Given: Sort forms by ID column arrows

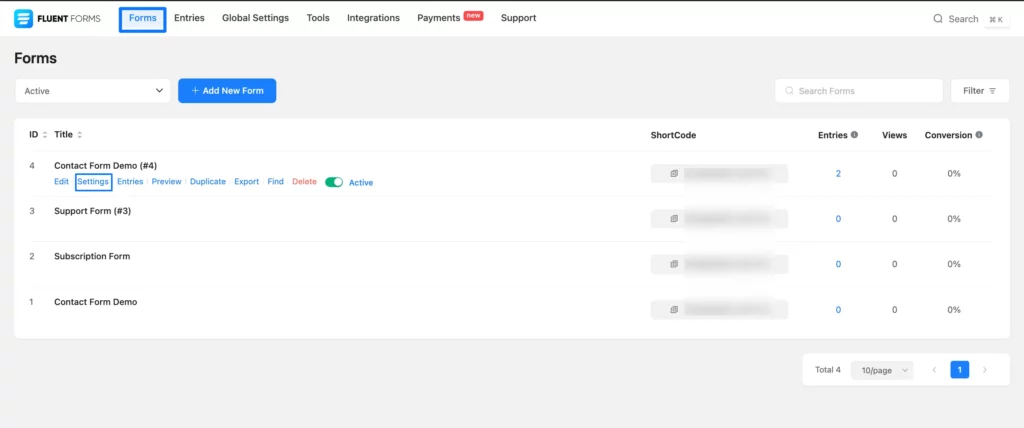Looking at the screenshot, I should click(45, 135).
